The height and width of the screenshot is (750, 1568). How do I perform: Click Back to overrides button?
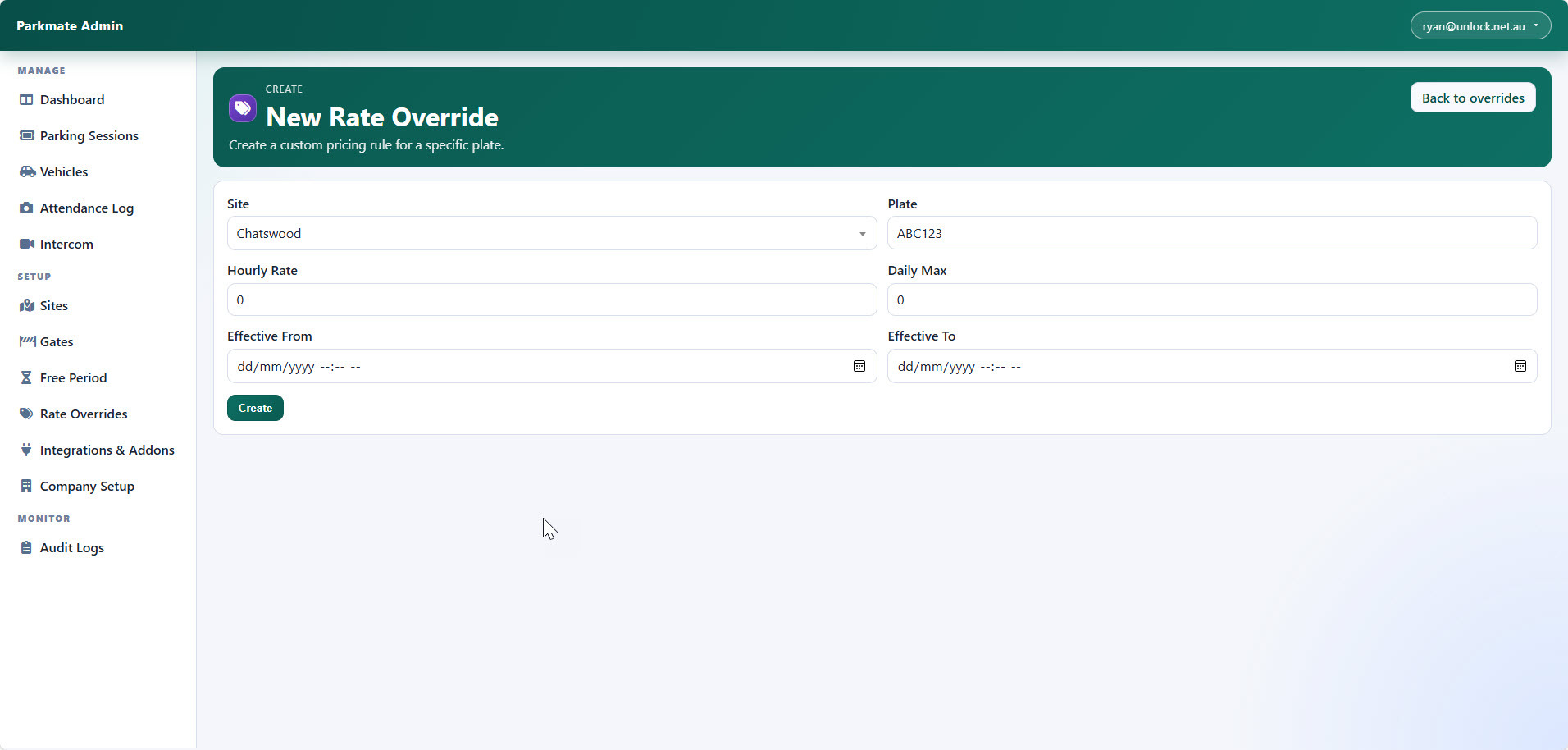tap(1472, 98)
